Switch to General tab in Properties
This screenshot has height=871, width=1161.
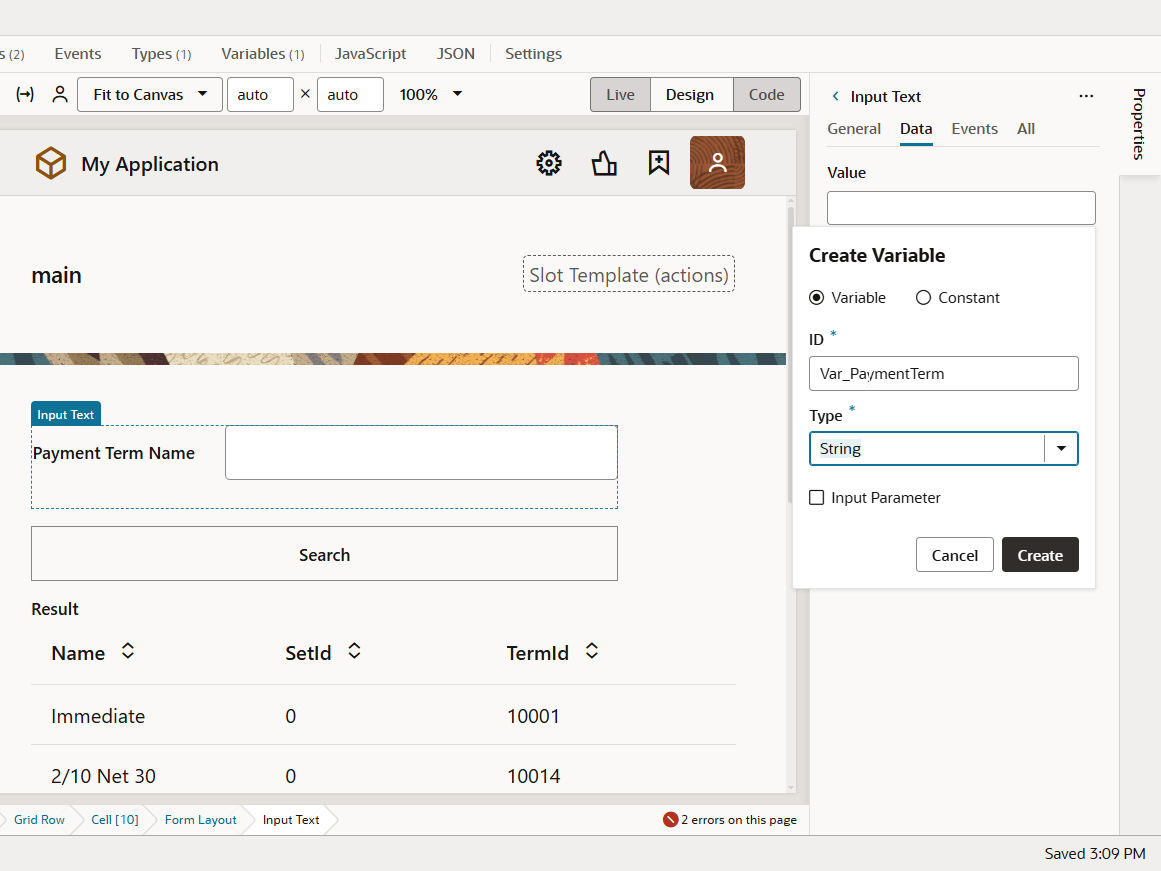(x=854, y=129)
